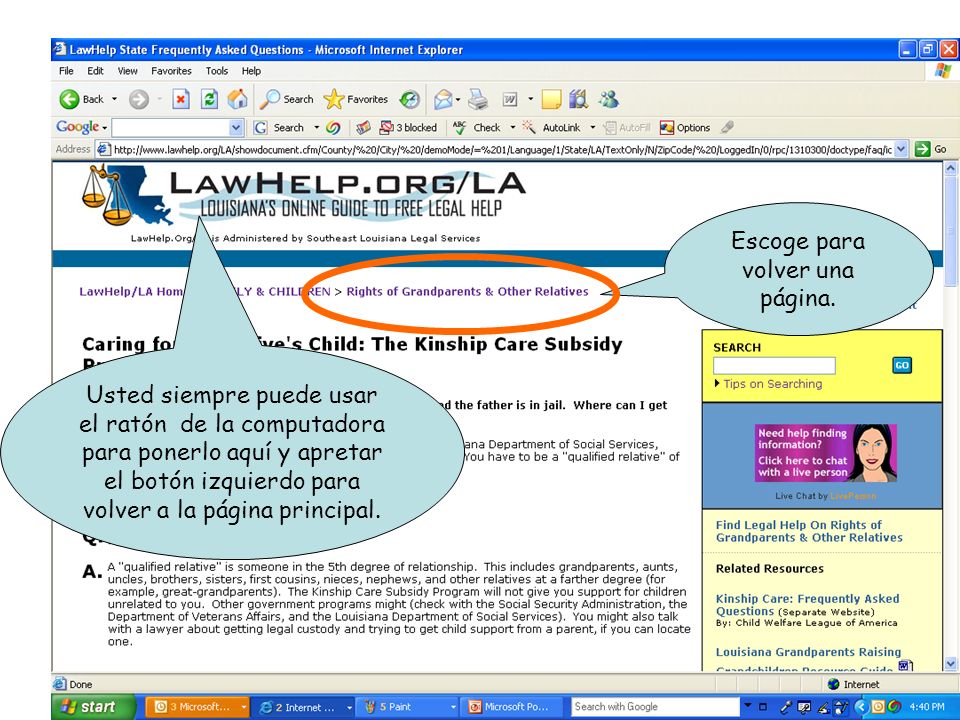Click the page SEARCH text box
This screenshot has height=720, width=960.
pyautogui.click(x=774, y=366)
